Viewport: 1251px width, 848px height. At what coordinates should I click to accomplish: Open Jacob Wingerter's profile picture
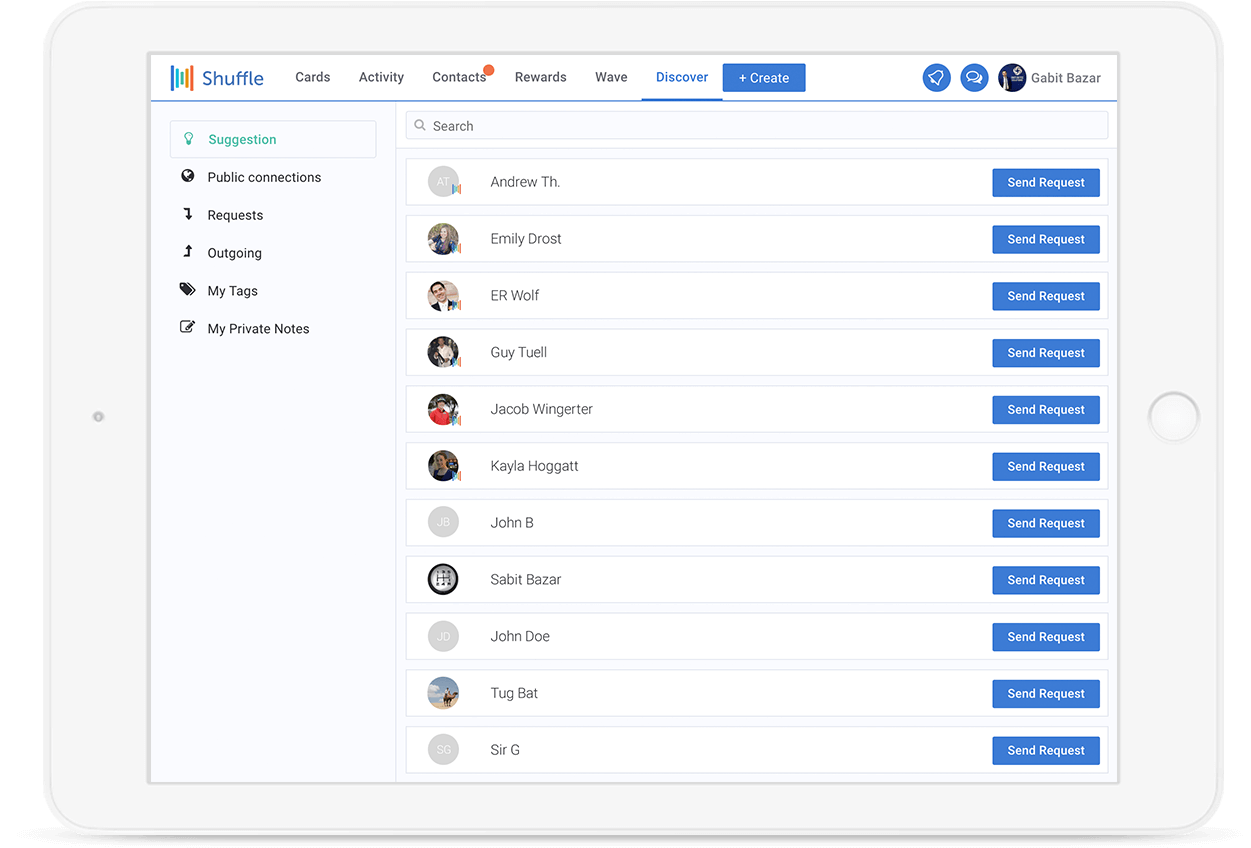click(443, 409)
